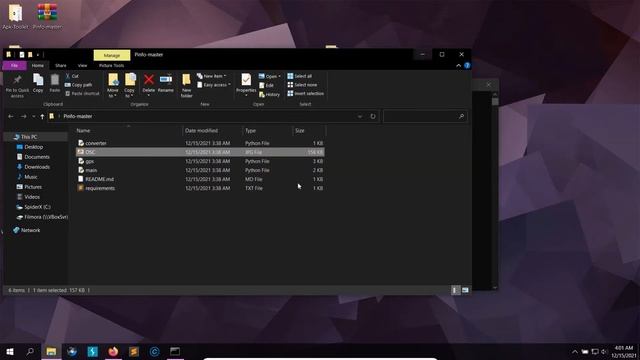Viewport: 640px width, 360px height.
Task: Click Copy path in Clipboard group
Action: pyautogui.click(x=78, y=85)
